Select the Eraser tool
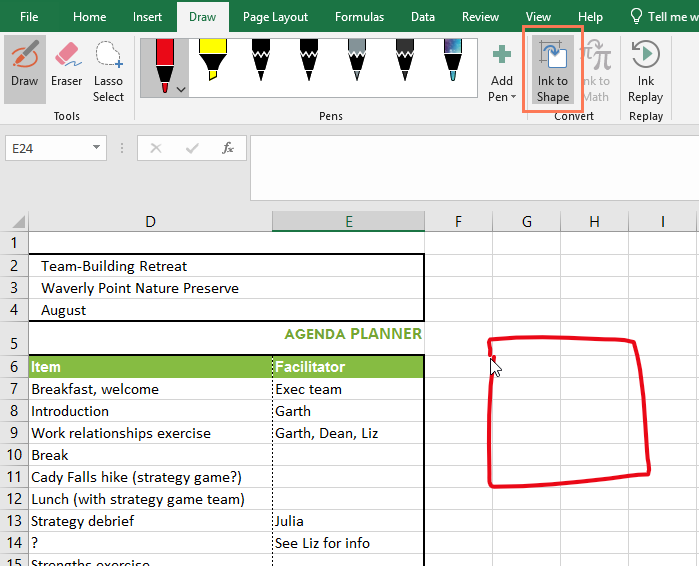The image size is (699, 566). coord(67,69)
